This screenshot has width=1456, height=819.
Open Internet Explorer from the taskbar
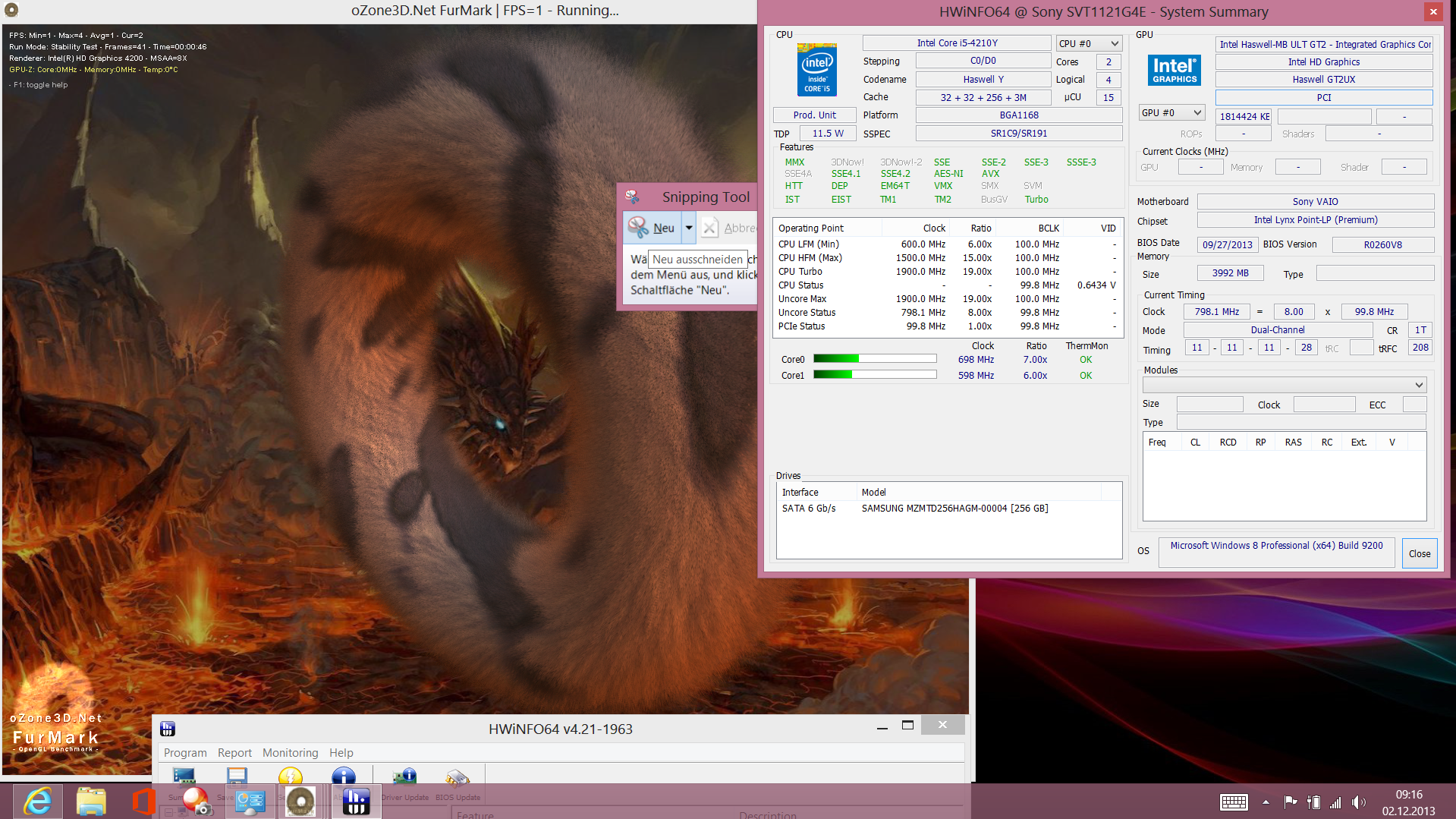tap(38, 802)
